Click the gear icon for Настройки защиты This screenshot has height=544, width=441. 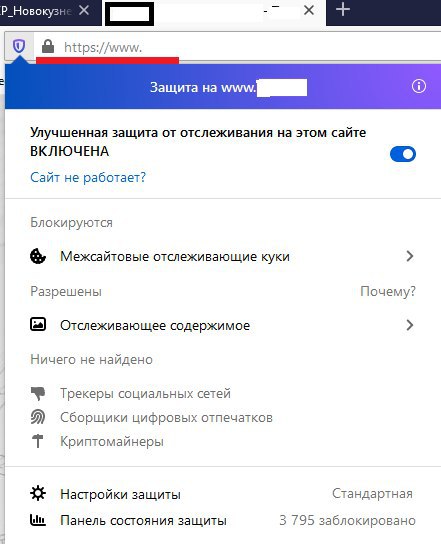coord(38,493)
